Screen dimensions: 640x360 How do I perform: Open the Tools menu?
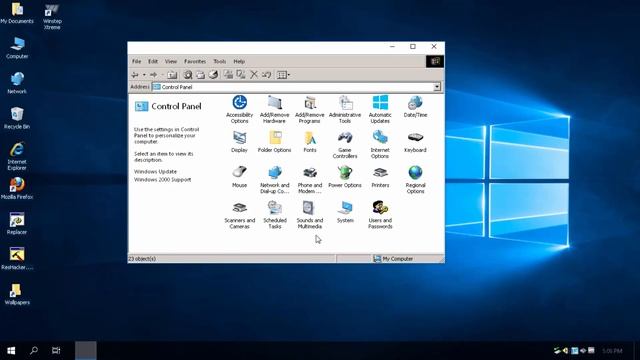point(219,61)
